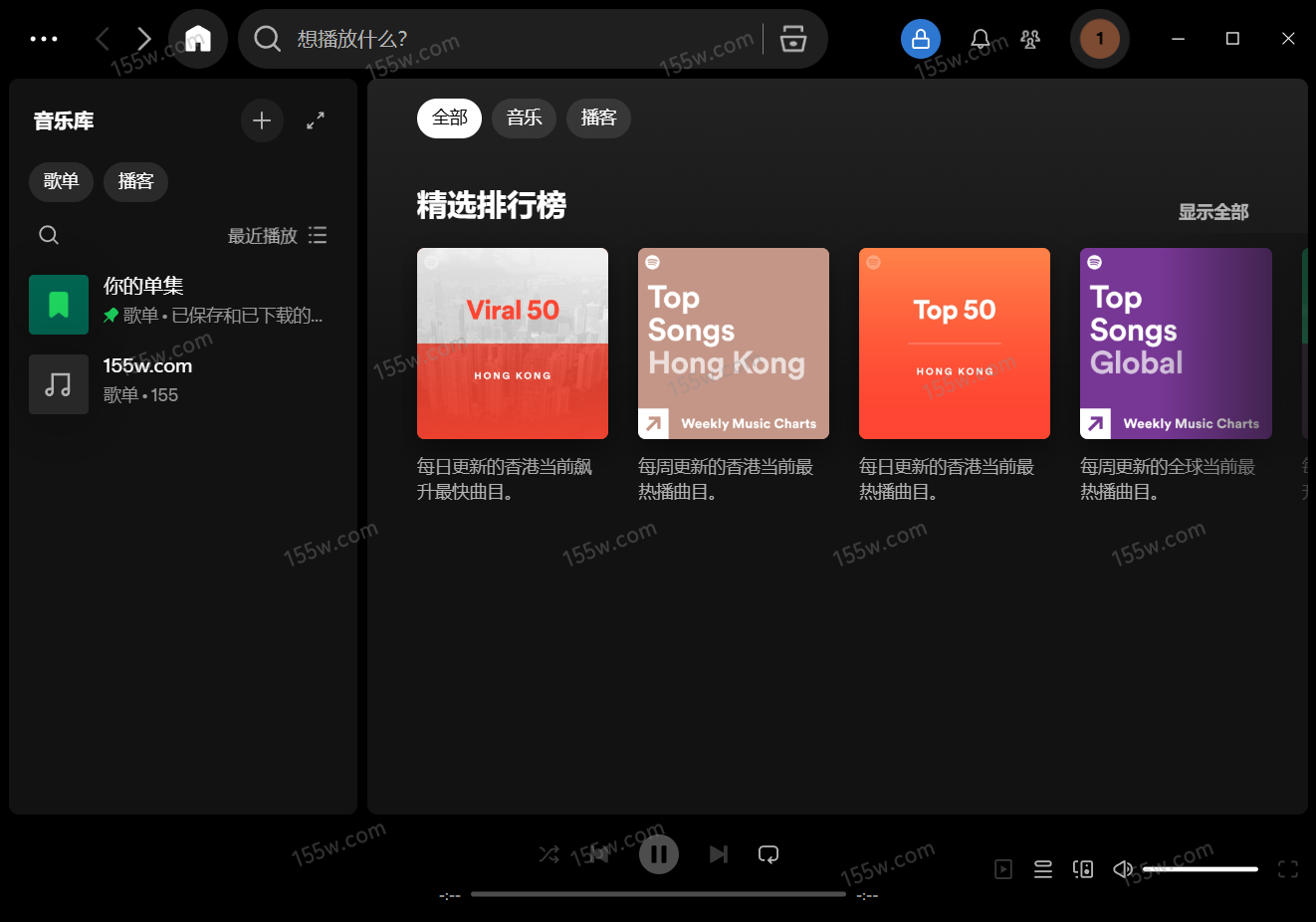The image size is (1316, 922).
Task: Create a new playlist with plus icon
Action: pos(262,120)
